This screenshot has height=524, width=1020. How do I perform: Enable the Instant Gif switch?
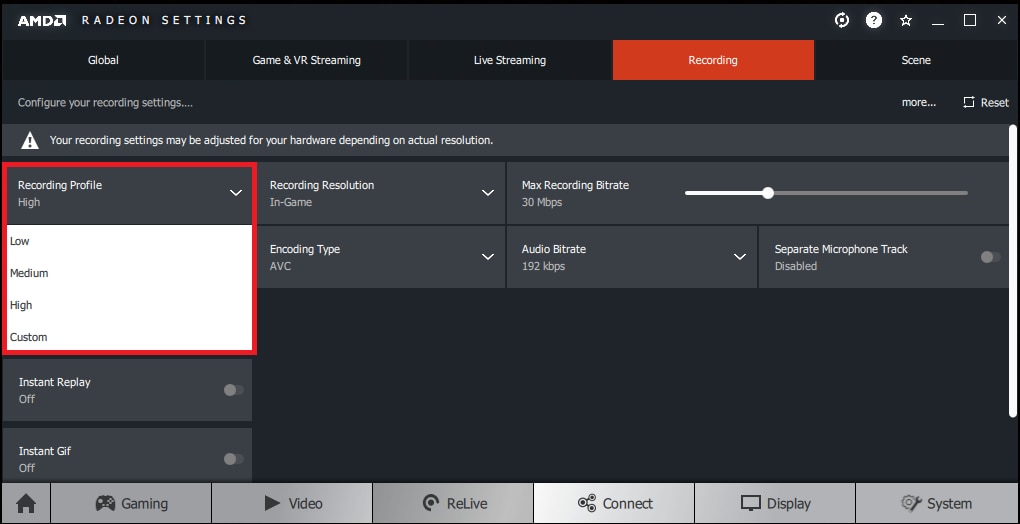tap(233, 459)
